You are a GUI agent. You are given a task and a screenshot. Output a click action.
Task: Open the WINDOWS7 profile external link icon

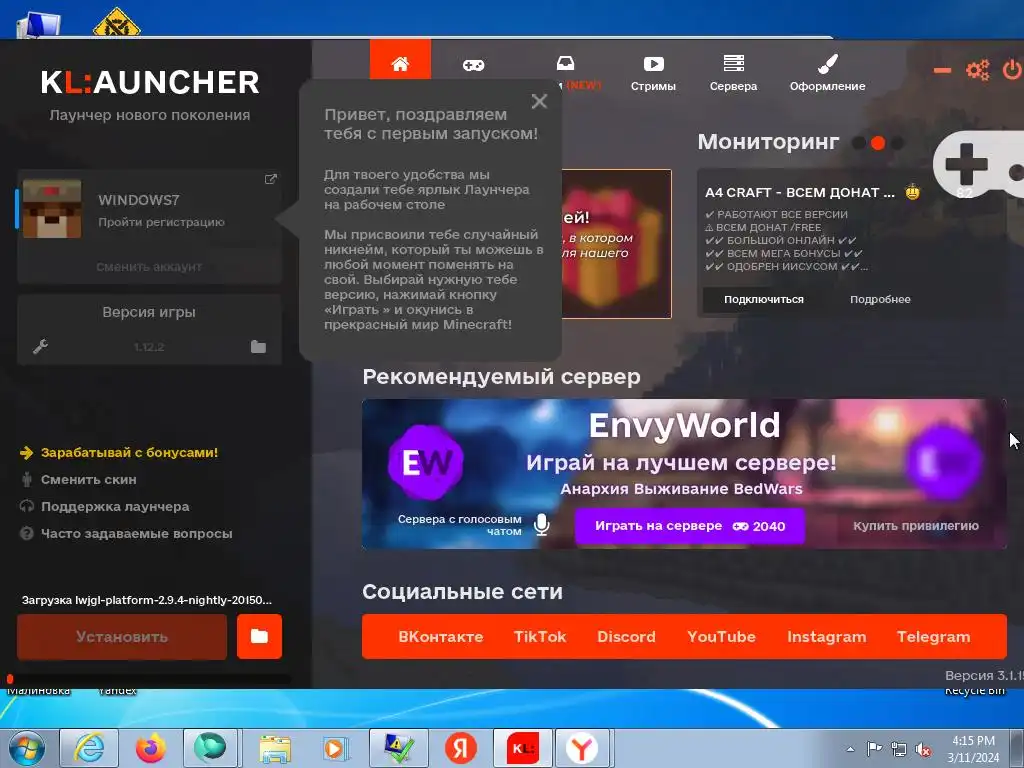coord(270,179)
